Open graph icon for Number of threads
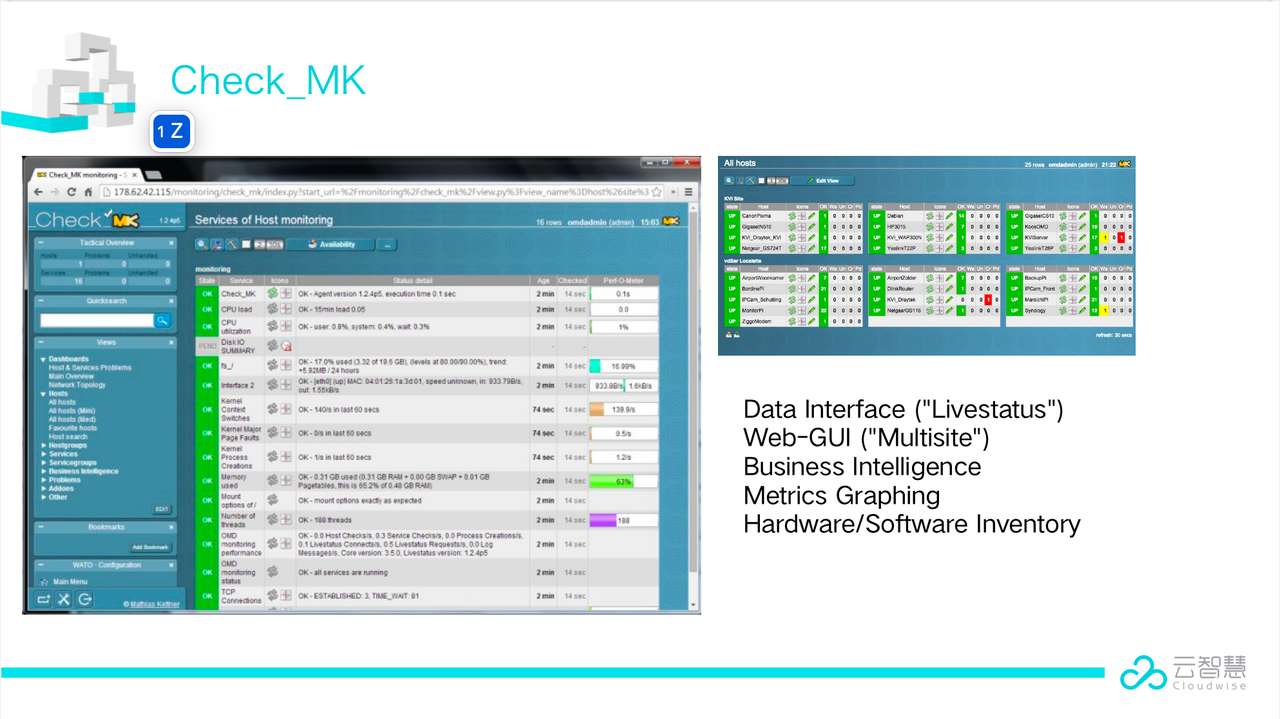Image resolution: width=1280 pixels, height=719 pixels. (x=285, y=520)
